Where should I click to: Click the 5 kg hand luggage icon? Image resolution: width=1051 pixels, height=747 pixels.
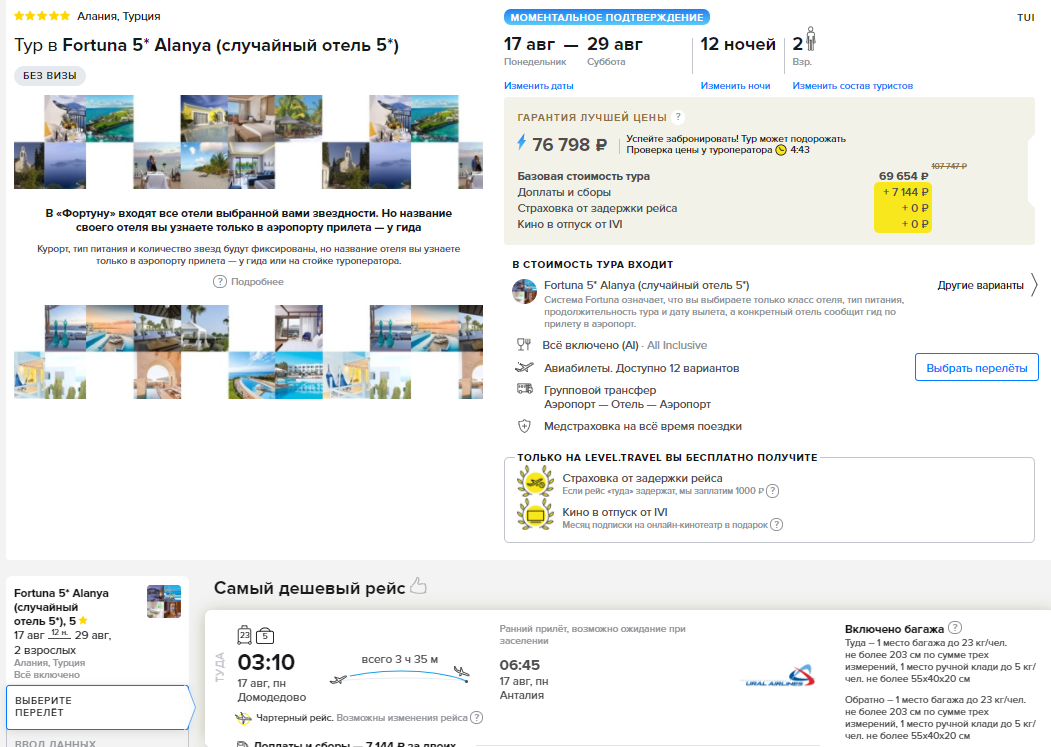265,635
